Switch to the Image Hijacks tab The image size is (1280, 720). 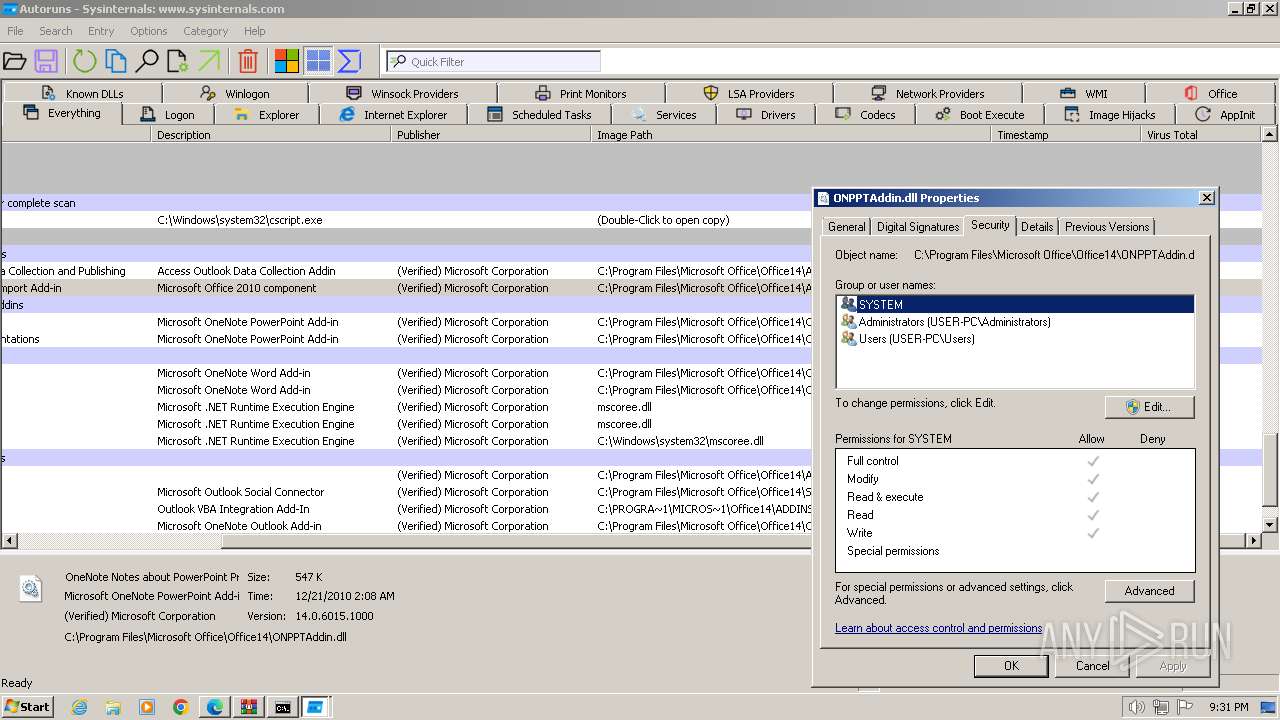(1110, 115)
